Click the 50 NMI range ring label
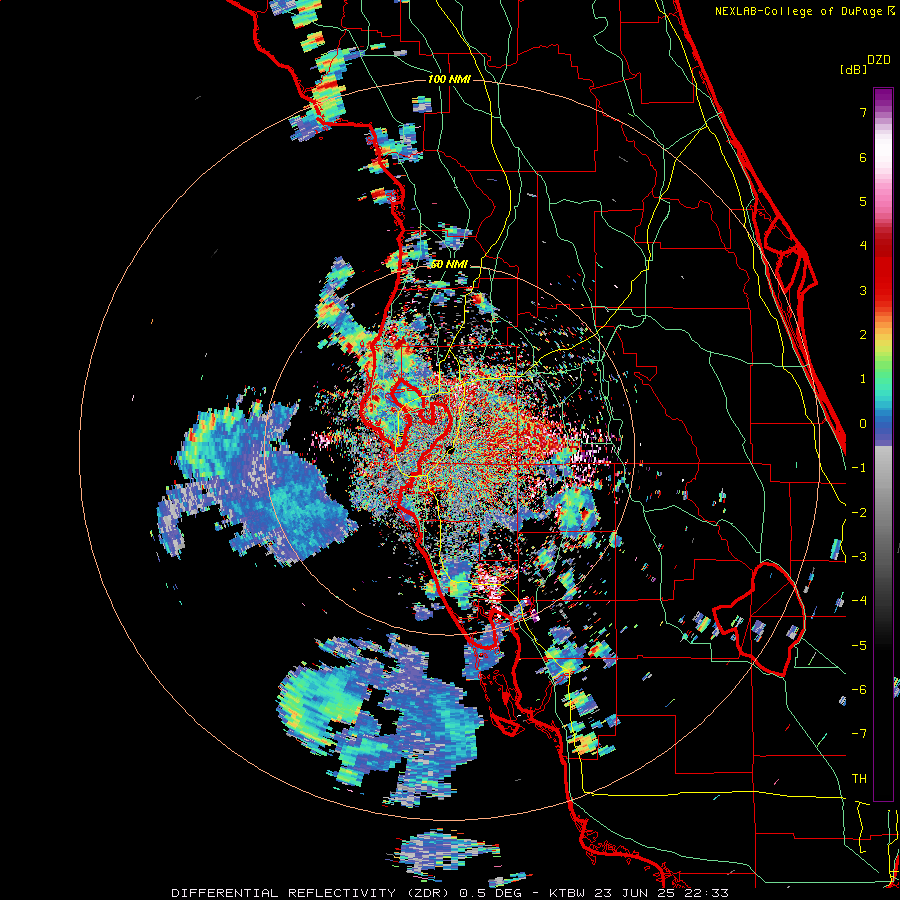Screen dimensions: 900x900 pos(449,264)
